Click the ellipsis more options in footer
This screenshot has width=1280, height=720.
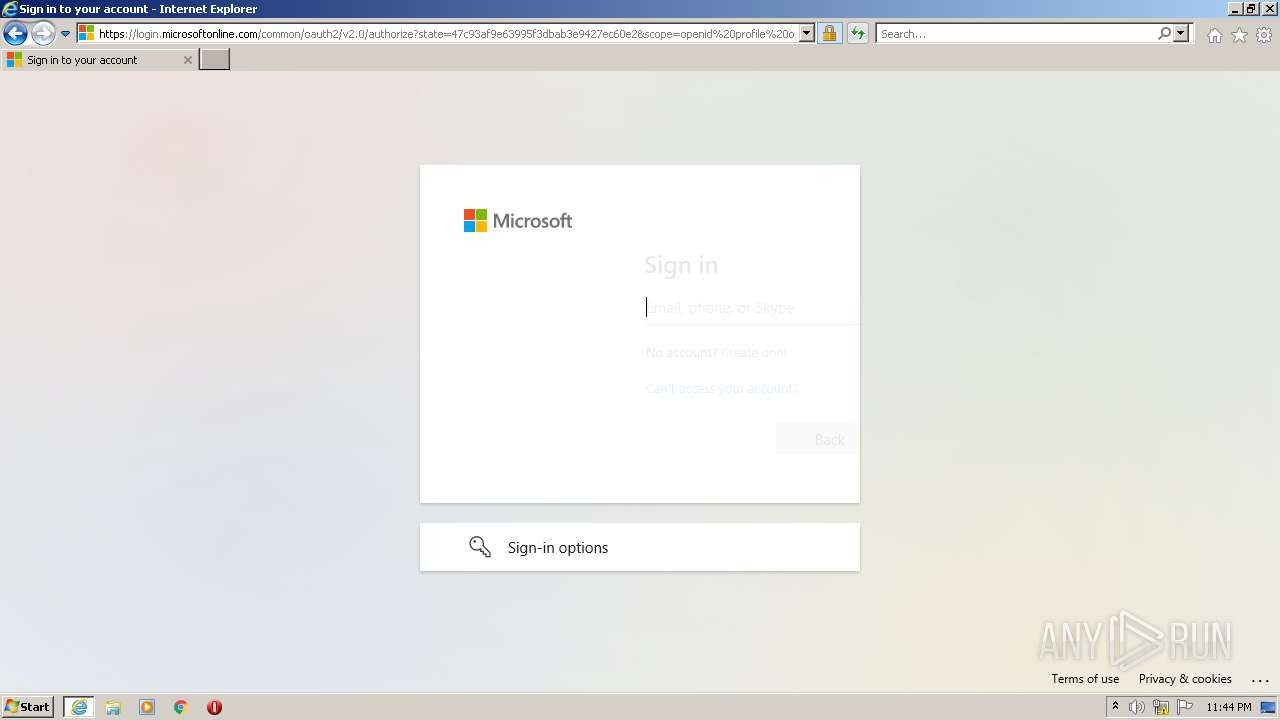coord(1260,679)
